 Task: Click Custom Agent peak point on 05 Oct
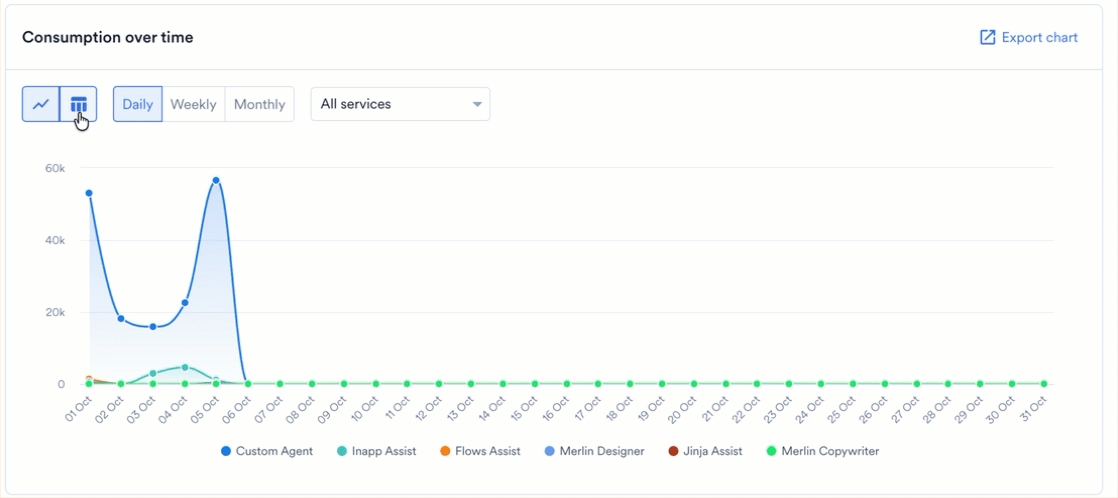tap(216, 181)
